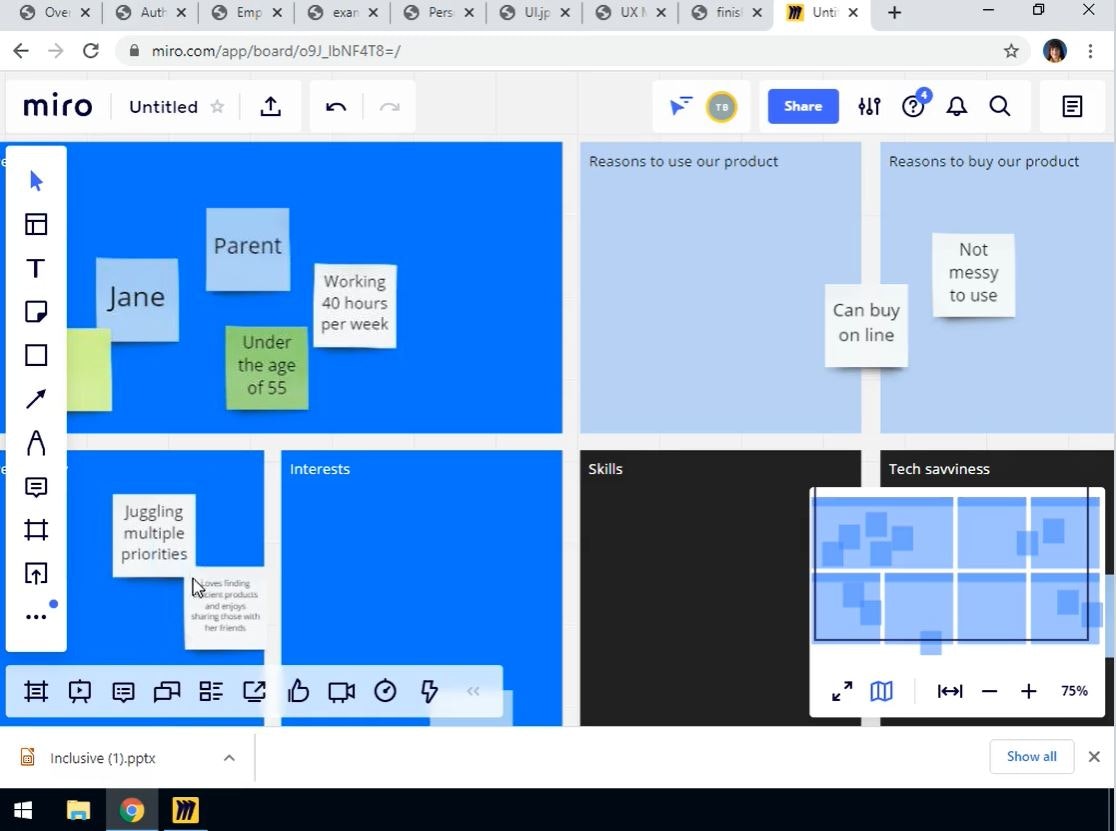The width and height of the screenshot is (1116, 831).
Task: Start voting with thumbs up icon
Action: coord(298,691)
